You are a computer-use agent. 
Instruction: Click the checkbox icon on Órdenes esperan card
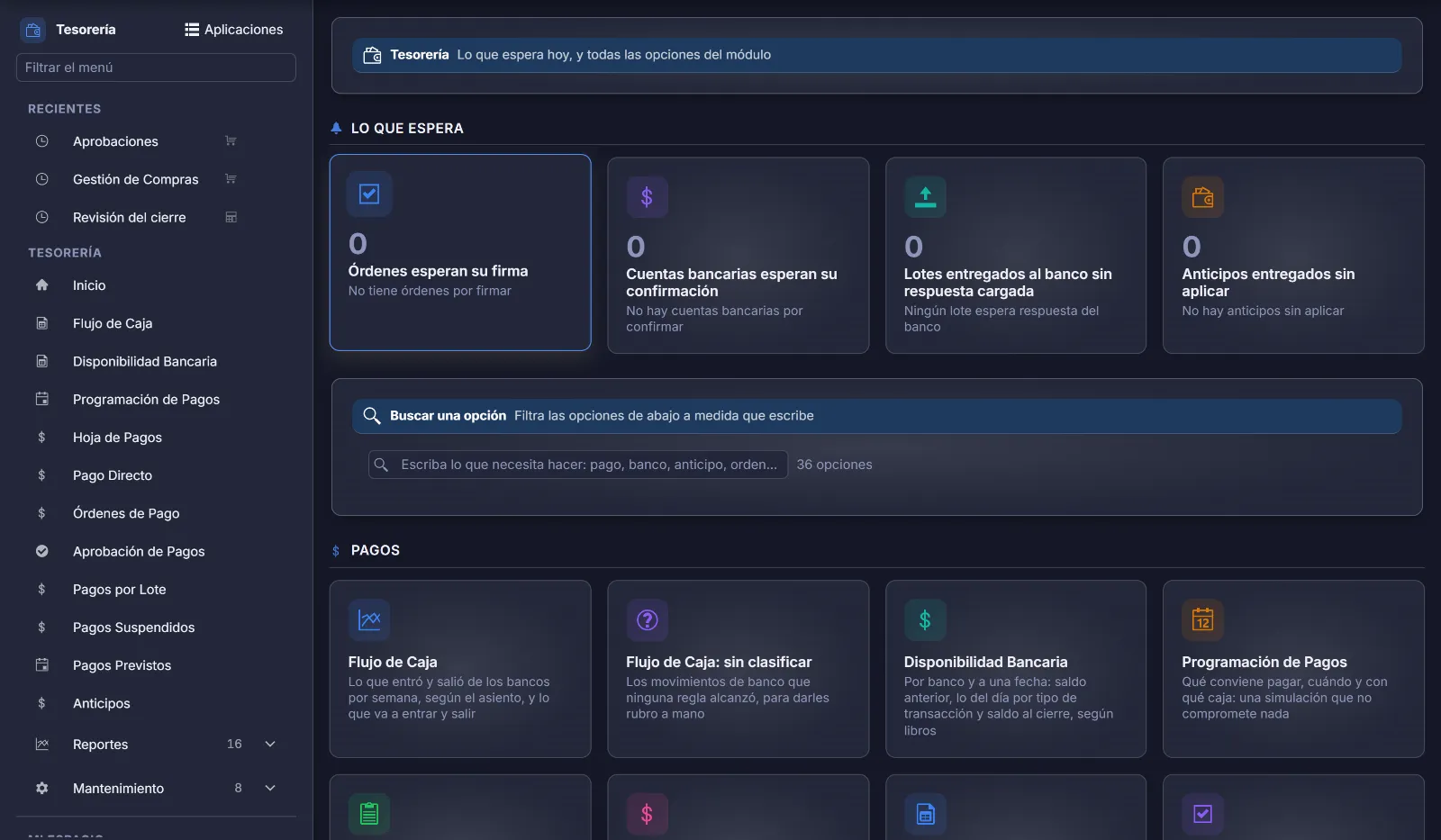click(369, 194)
